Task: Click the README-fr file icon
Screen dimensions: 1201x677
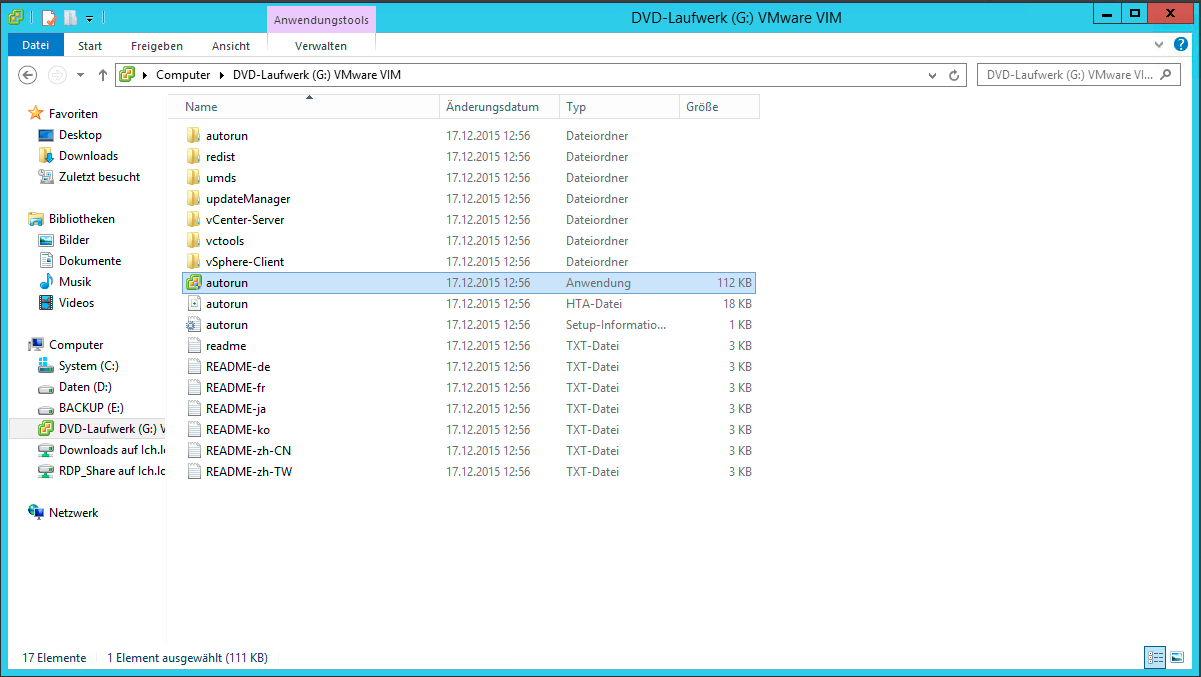Action: pyautogui.click(x=194, y=387)
